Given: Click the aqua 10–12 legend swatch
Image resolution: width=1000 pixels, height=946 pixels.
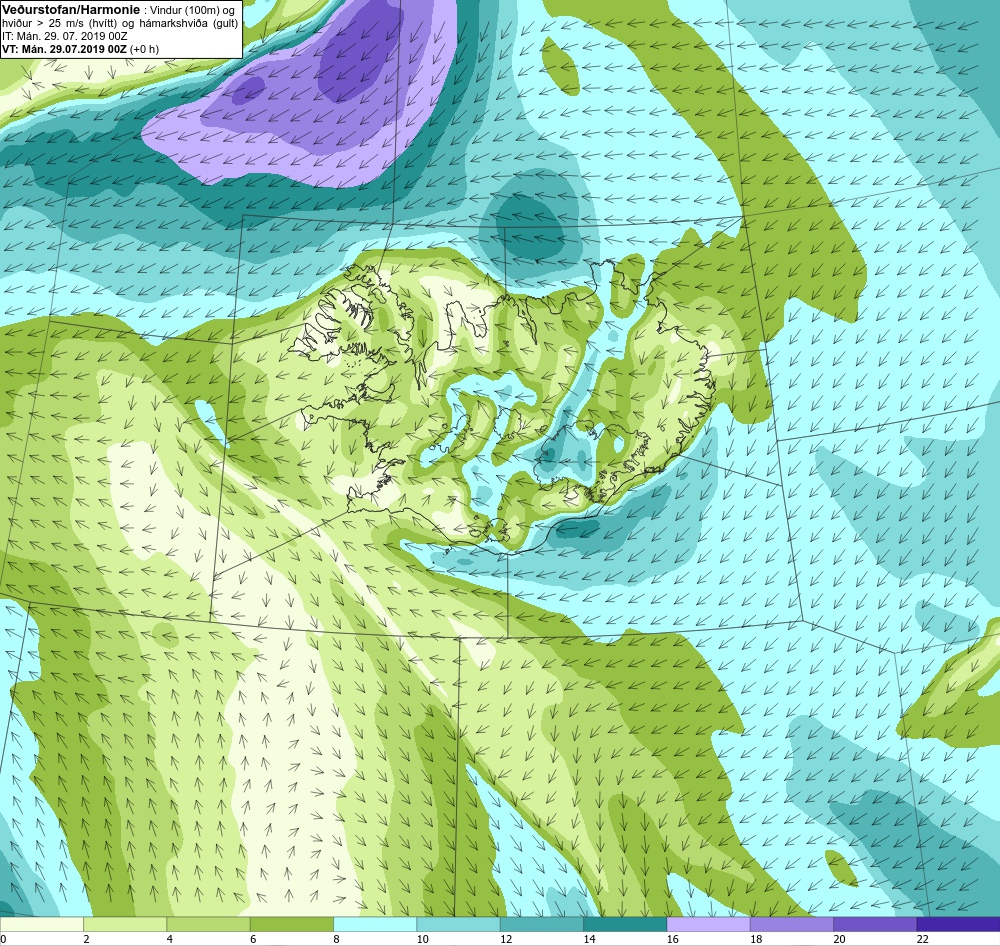Looking at the screenshot, I should pos(458,924).
